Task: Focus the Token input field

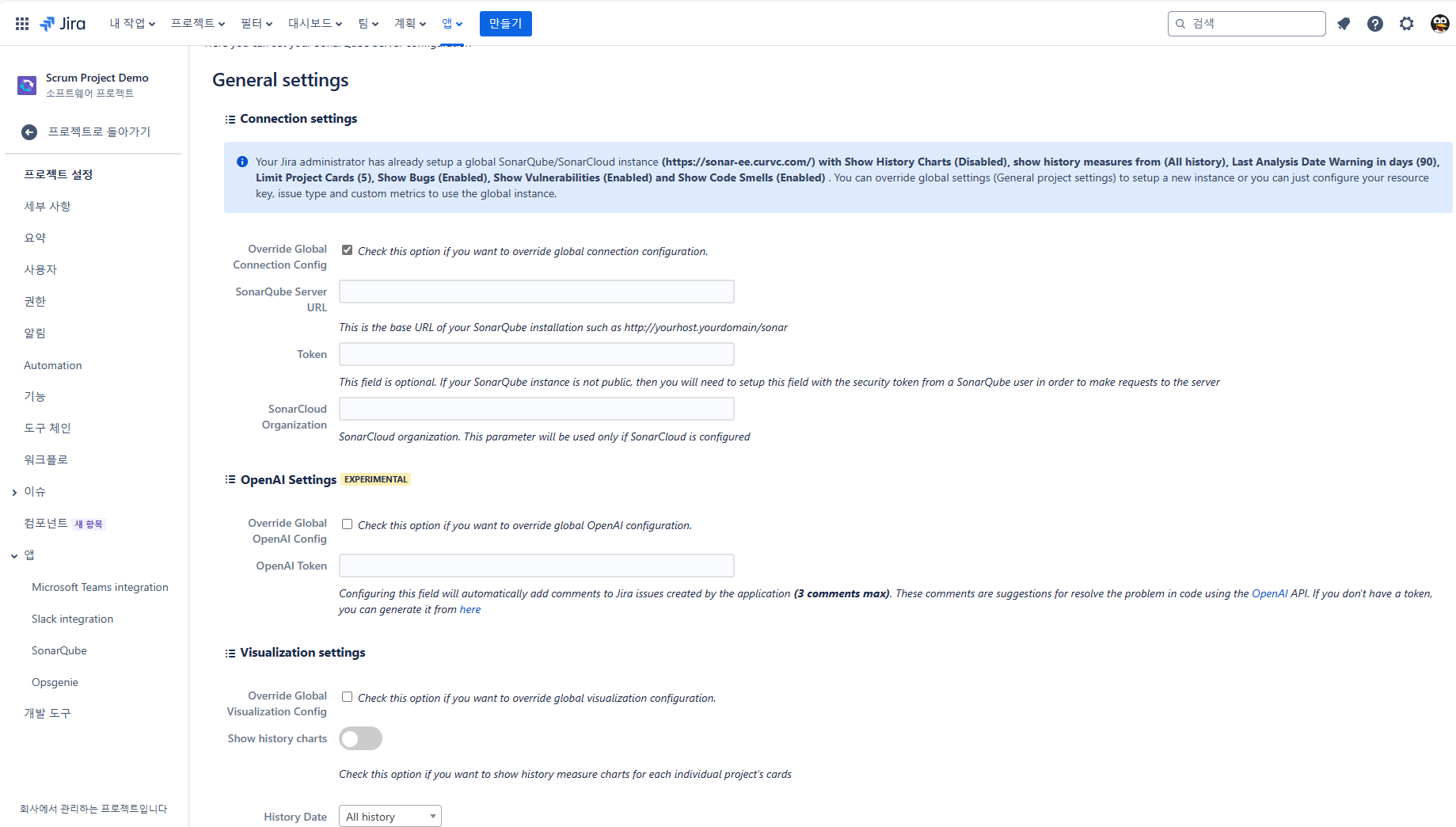Action: point(537,354)
